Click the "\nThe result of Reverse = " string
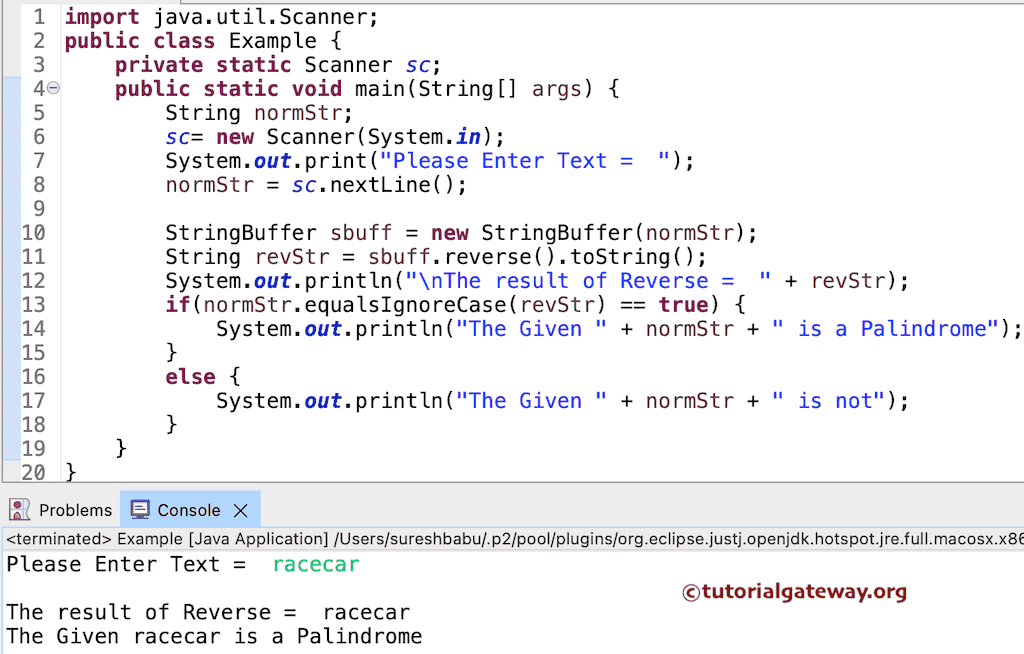The width and height of the screenshot is (1024, 654). pos(588,281)
